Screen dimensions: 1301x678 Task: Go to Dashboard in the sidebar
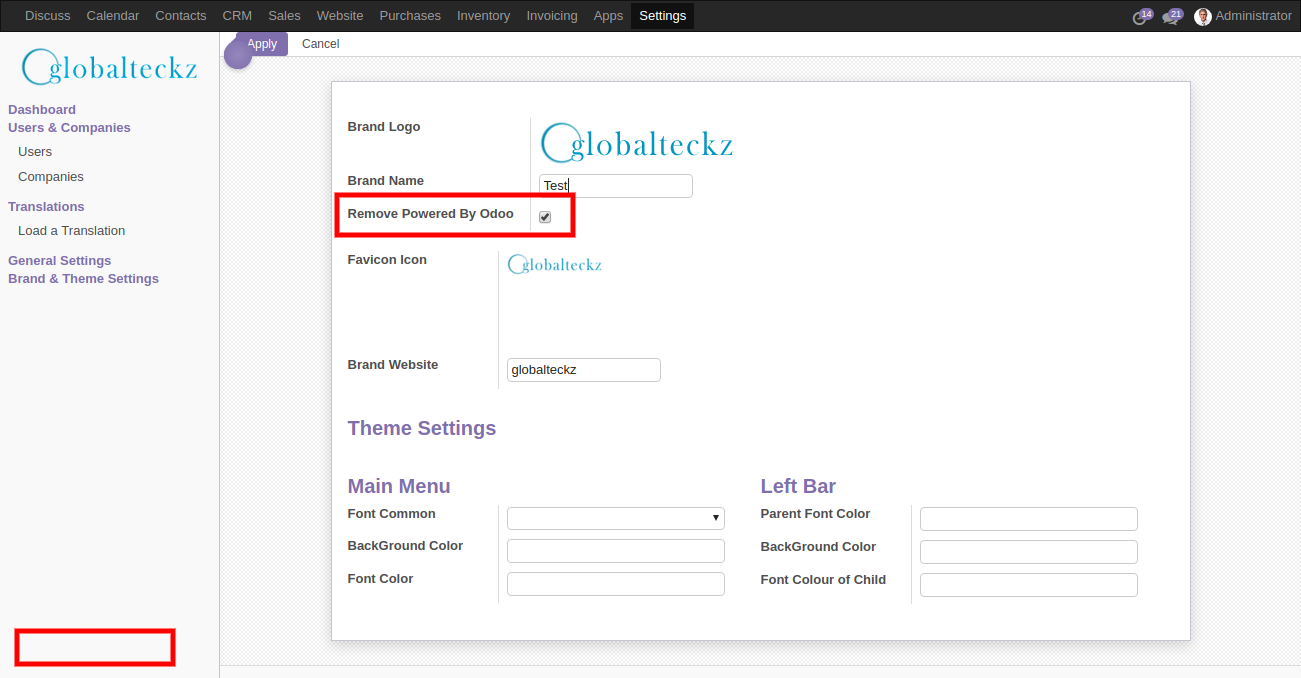coord(42,110)
